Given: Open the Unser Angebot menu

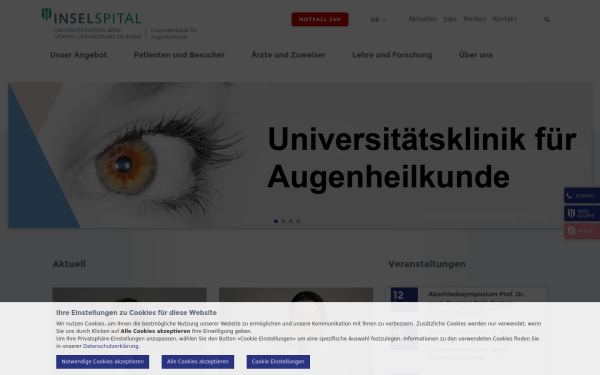Looking at the screenshot, I should click(x=78, y=55).
